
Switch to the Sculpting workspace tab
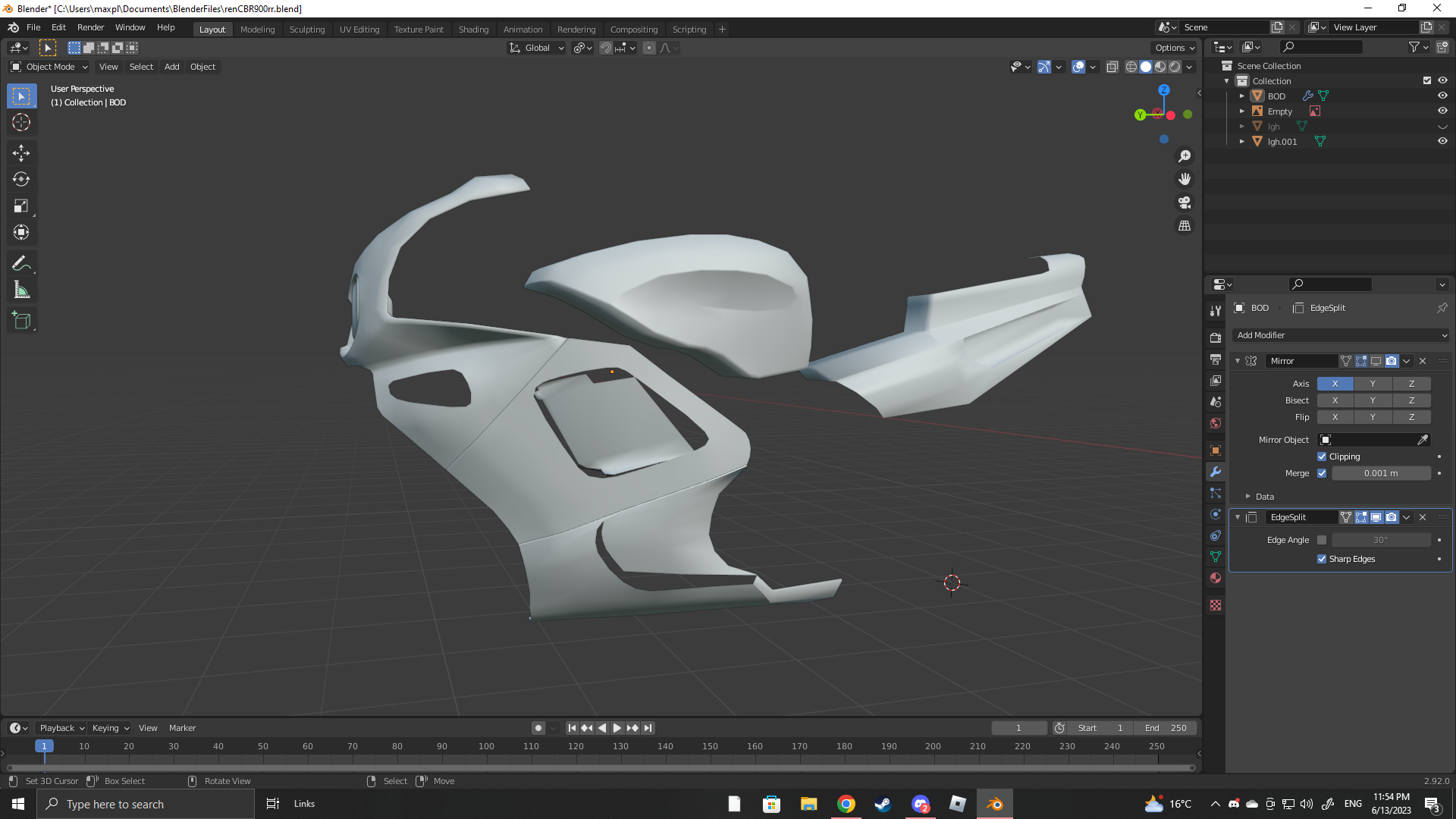click(x=306, y=30)
